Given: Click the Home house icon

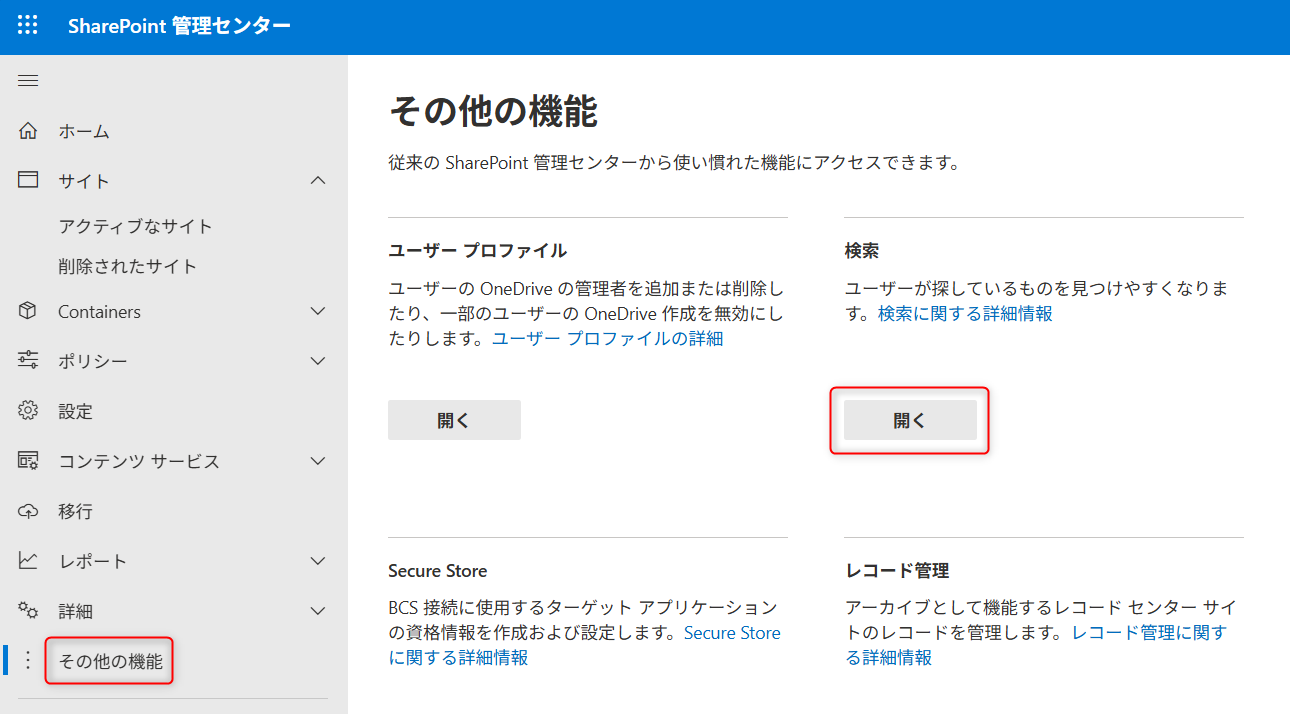Looking at the screenshot, I should [x=28, y=131].
